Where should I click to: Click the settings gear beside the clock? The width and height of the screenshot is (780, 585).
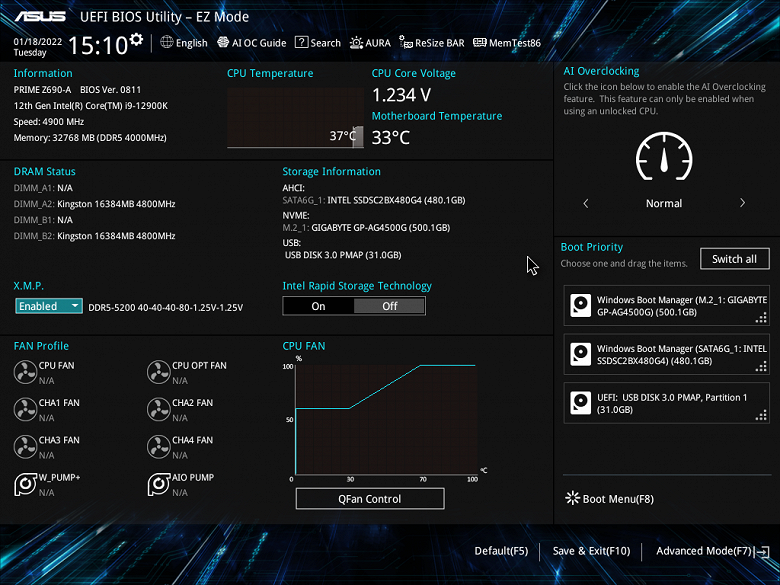coord(136,39)
